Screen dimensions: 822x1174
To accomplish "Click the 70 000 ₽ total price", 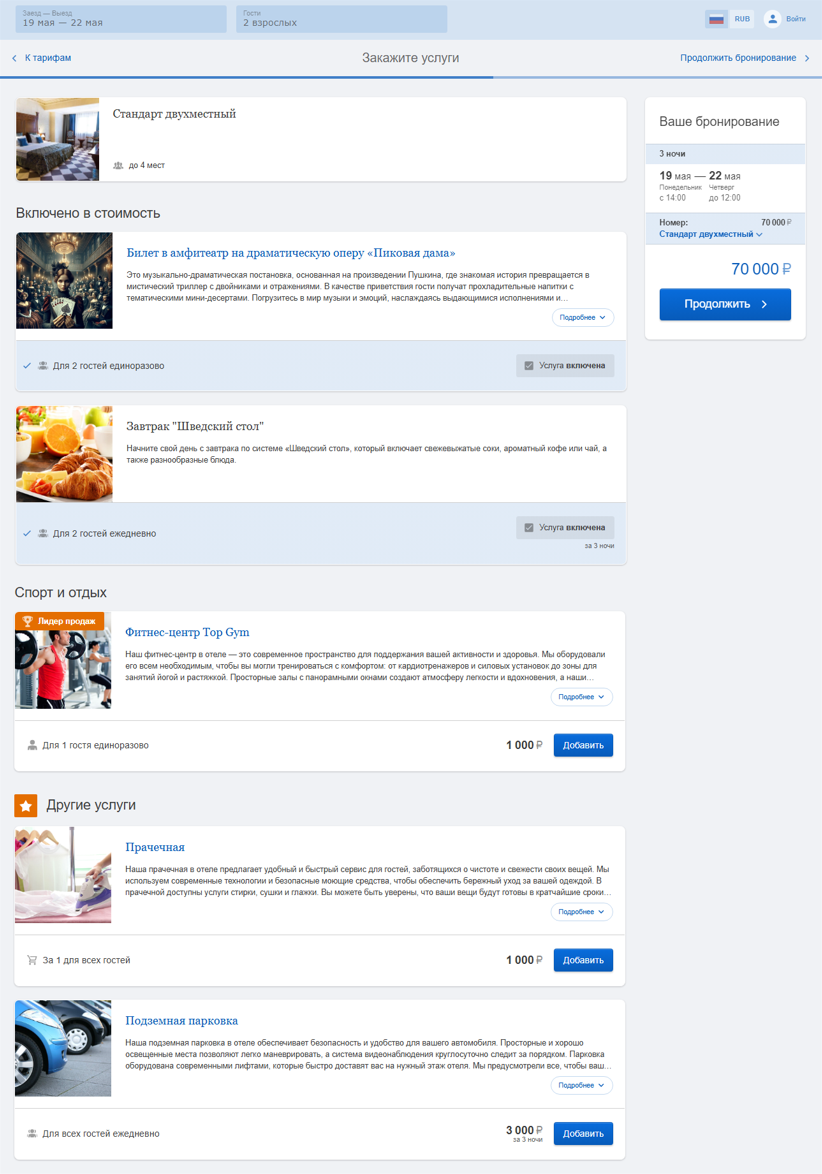I will tap(761, 269).
